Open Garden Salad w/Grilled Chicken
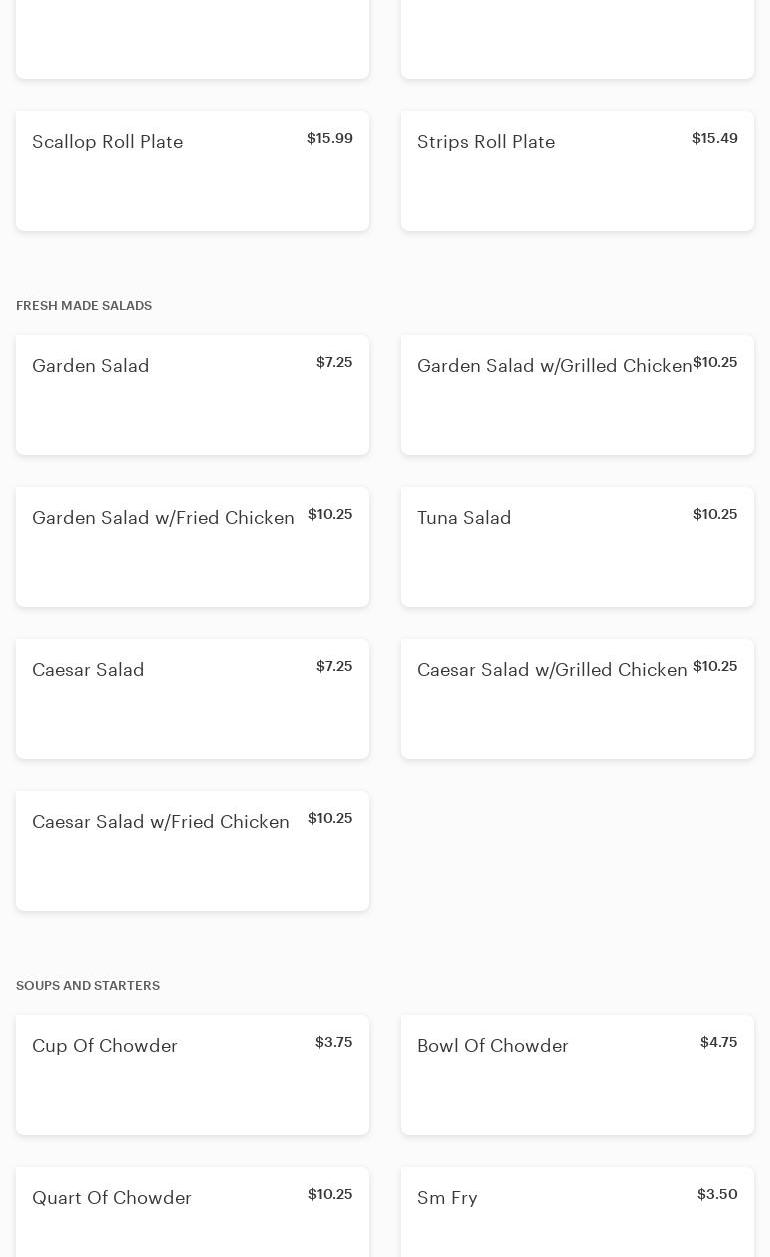The height and width of the screenshot is (1257, 770). (577, 395)
